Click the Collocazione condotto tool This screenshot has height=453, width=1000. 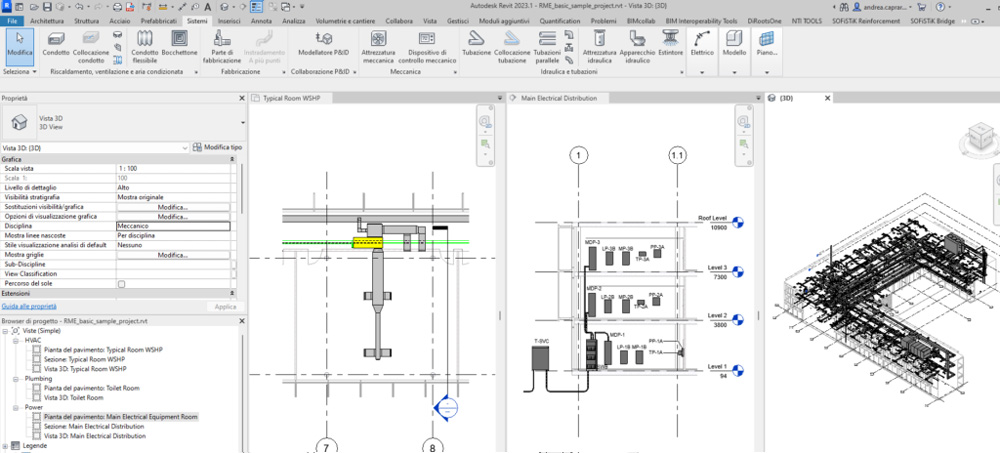point(91,47)
